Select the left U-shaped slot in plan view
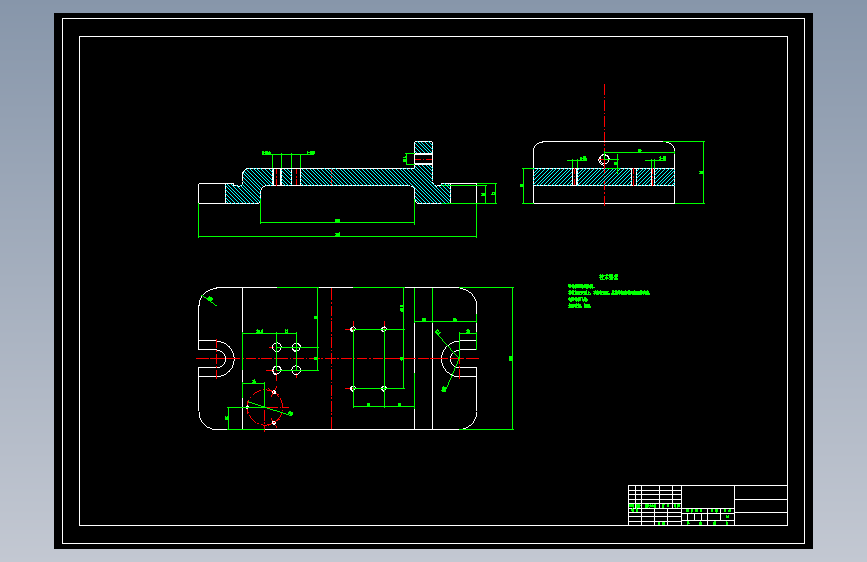The image size is (867, 562). click(216, 358)
